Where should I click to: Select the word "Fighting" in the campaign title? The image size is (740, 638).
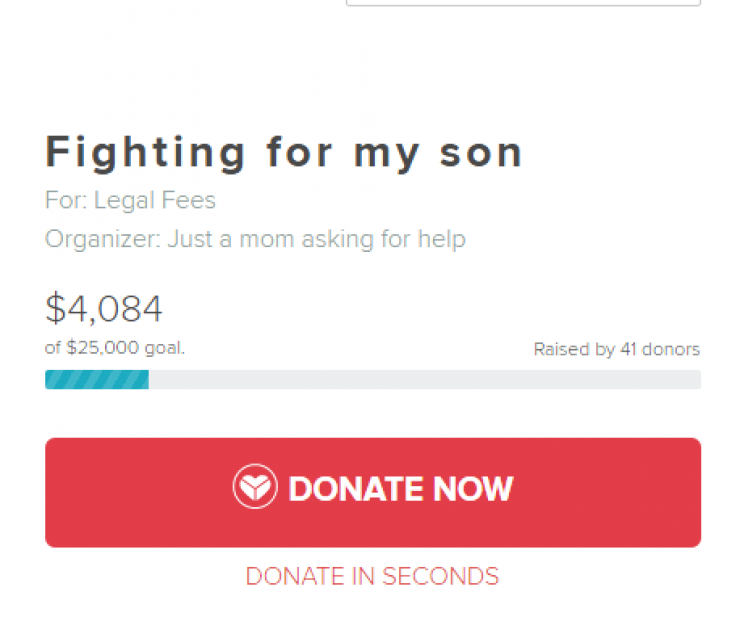click(146, 153)
